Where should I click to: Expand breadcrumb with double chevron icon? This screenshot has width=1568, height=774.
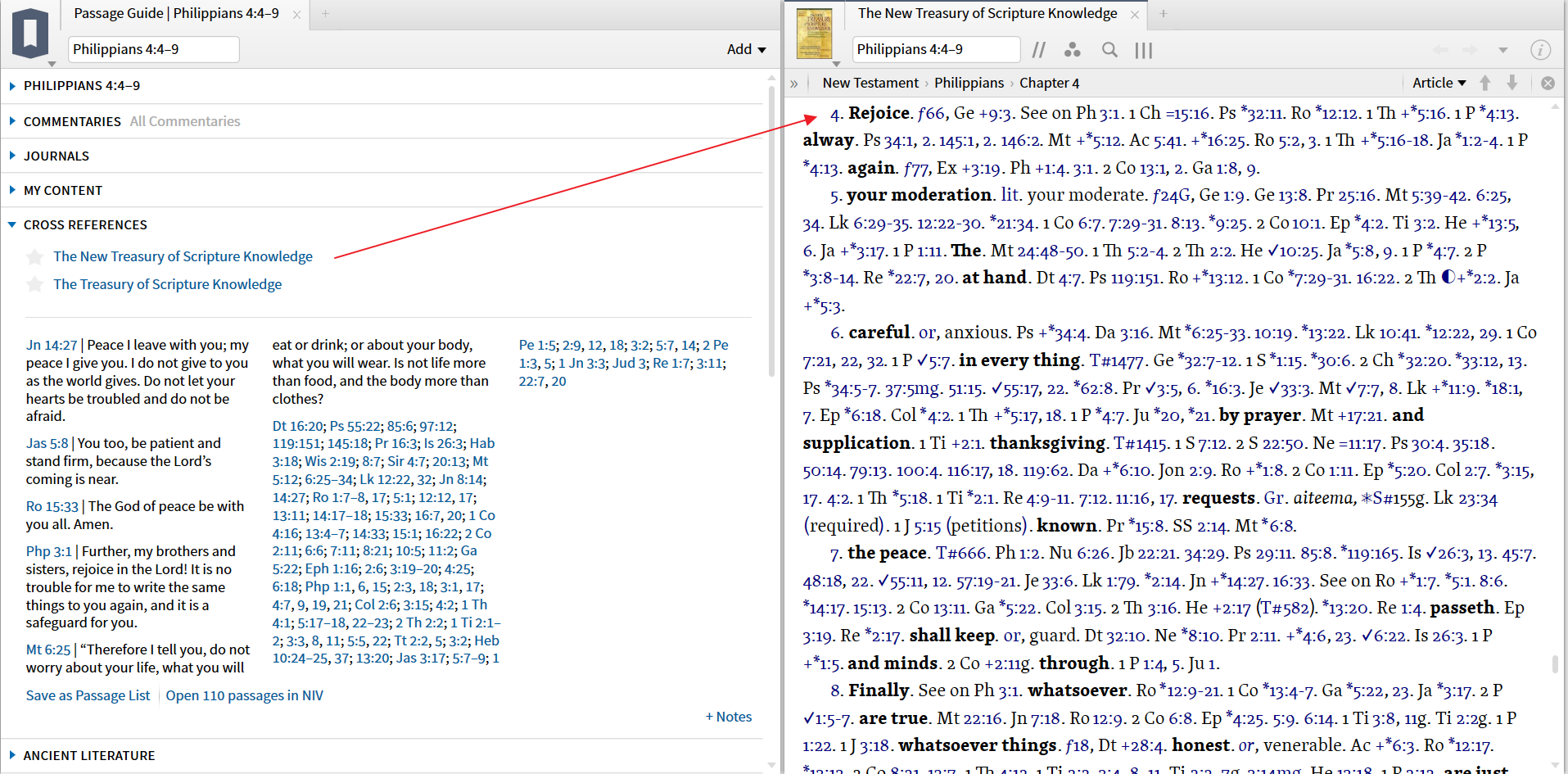tap(794, 84)
